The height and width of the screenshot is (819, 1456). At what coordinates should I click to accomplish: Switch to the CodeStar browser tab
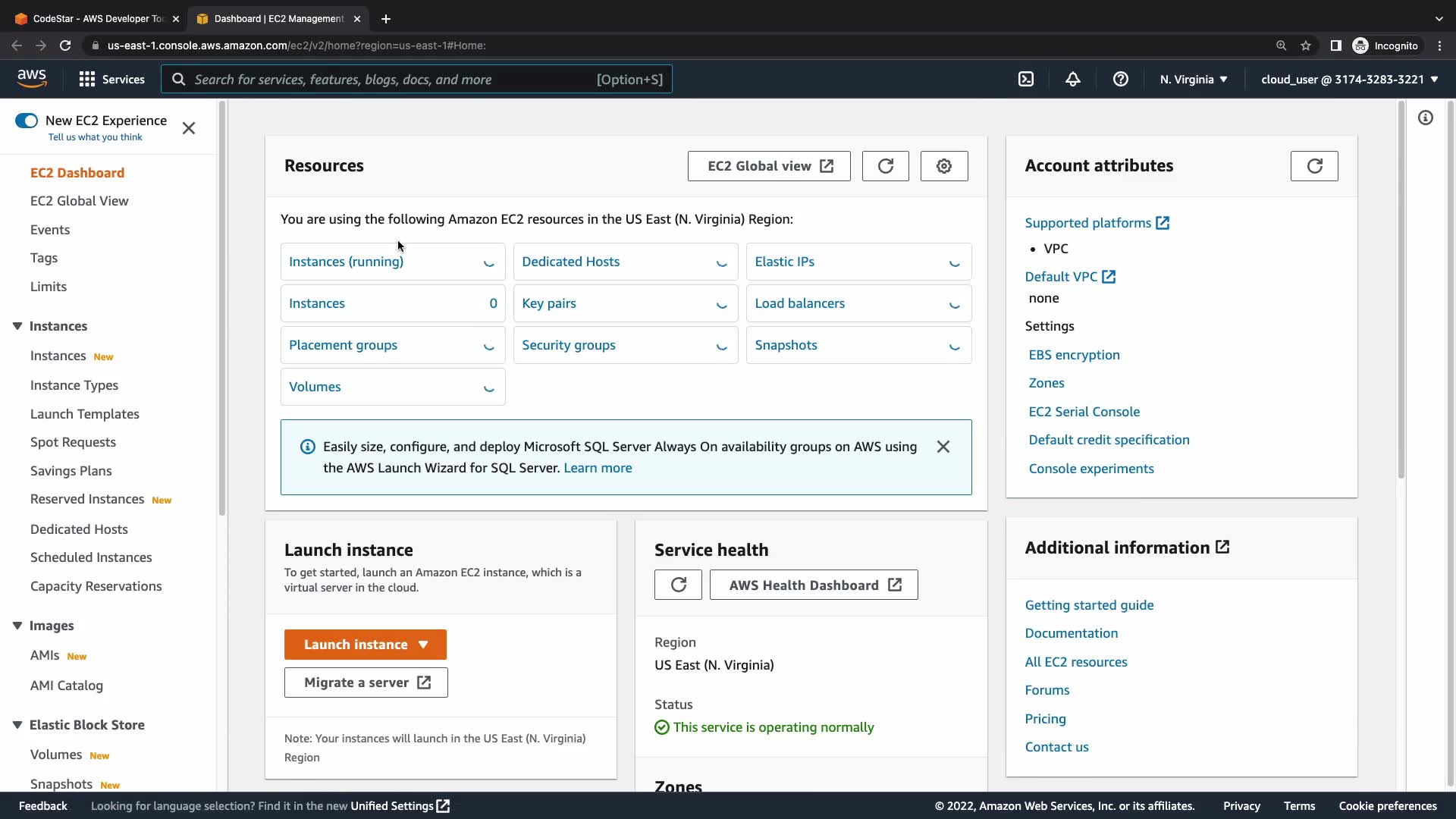(x=97, y=18)
